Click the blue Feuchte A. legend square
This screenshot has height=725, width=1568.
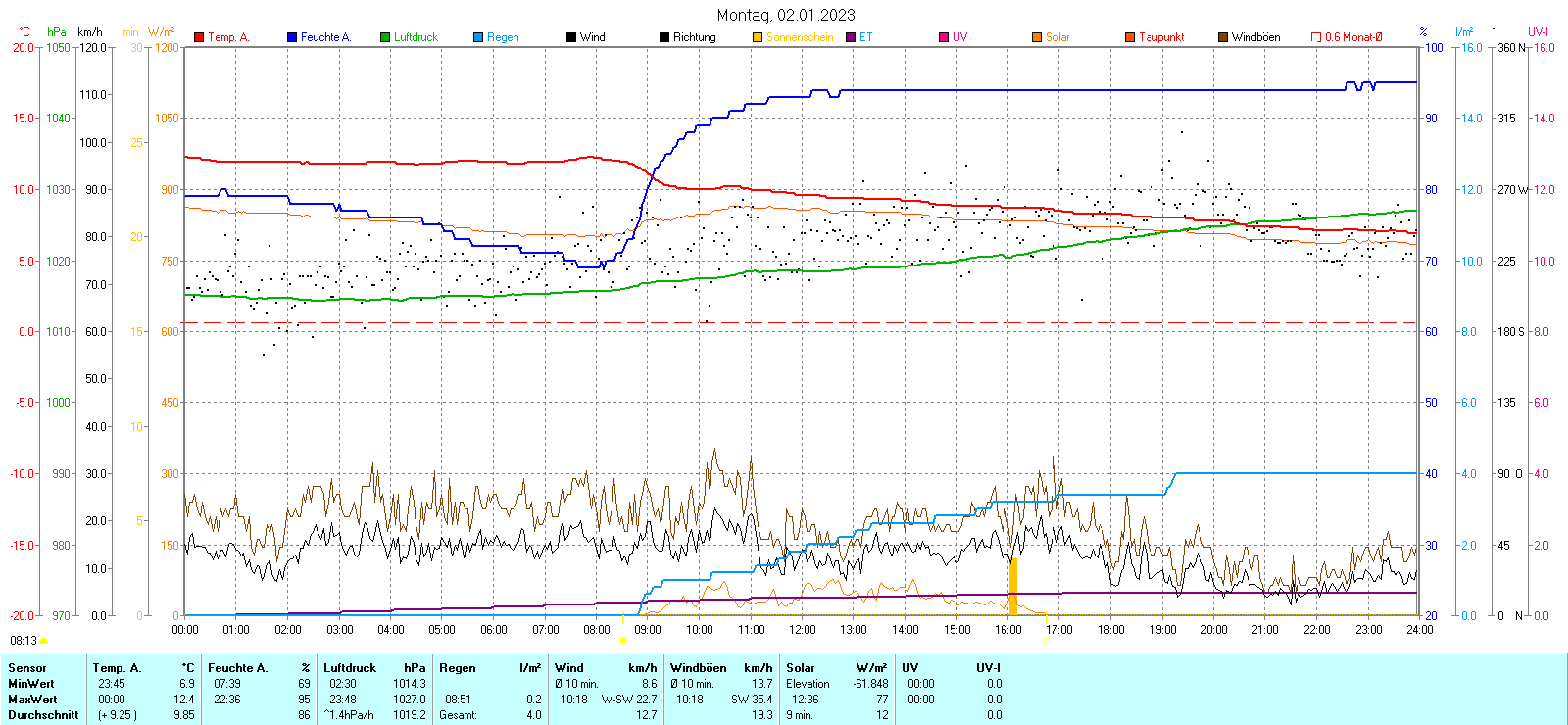point(292,37)
